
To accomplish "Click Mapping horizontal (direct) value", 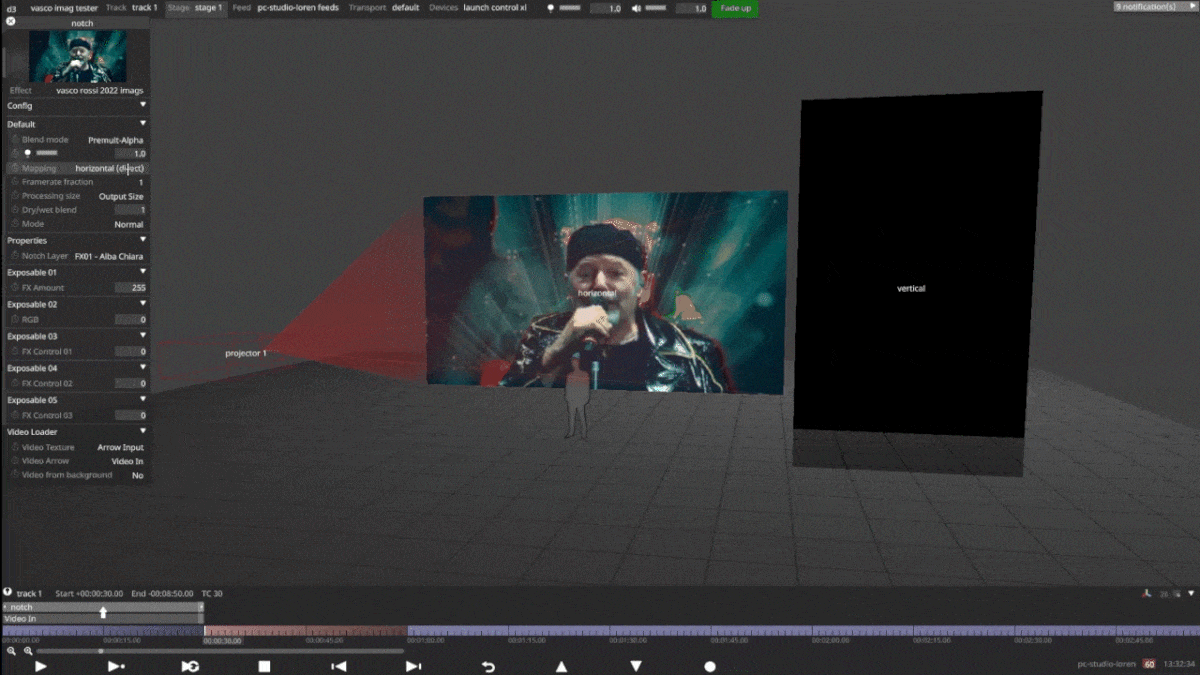I will 110,168.
